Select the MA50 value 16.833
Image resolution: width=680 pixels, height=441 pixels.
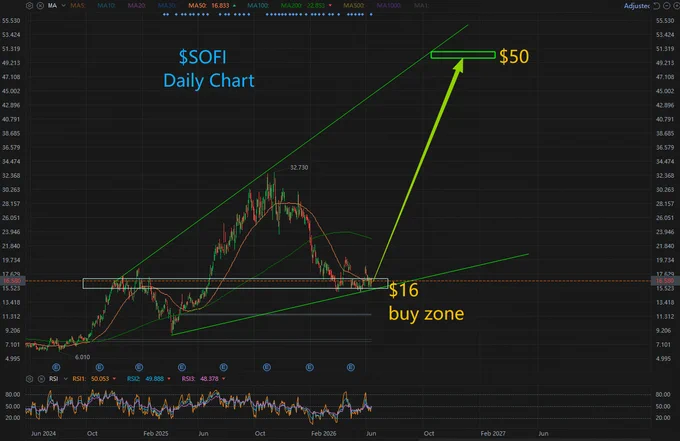(220, 6)
